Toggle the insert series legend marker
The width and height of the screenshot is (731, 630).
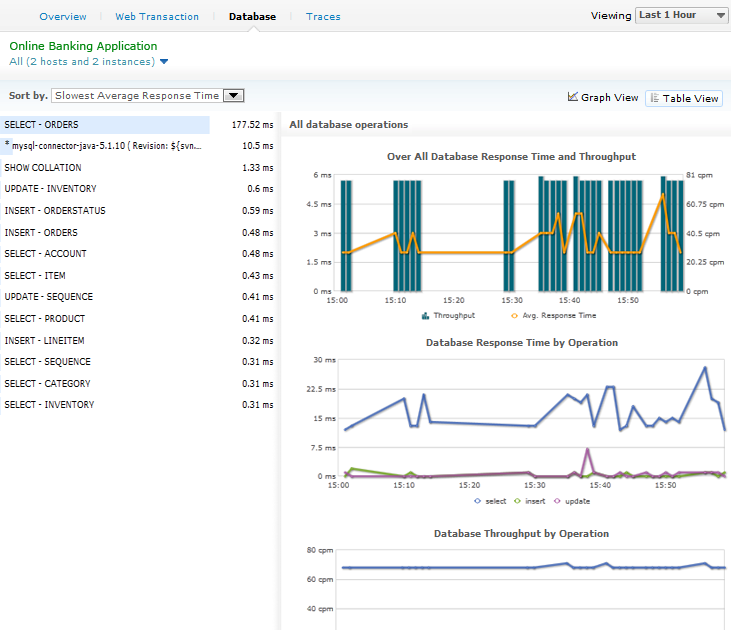[x=519, y=501]
